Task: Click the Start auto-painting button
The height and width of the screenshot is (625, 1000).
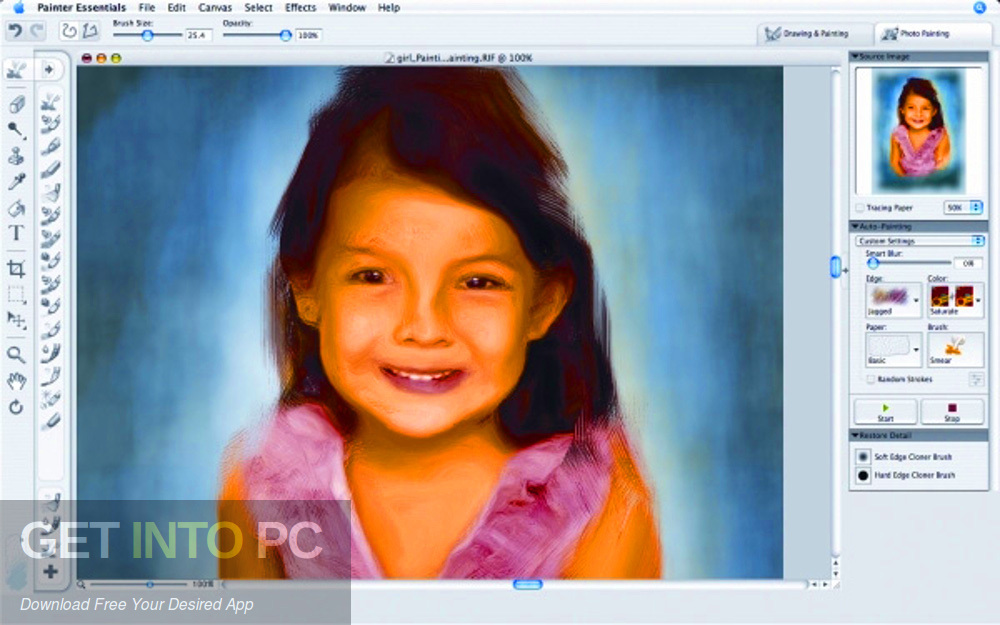Action: 885,412
